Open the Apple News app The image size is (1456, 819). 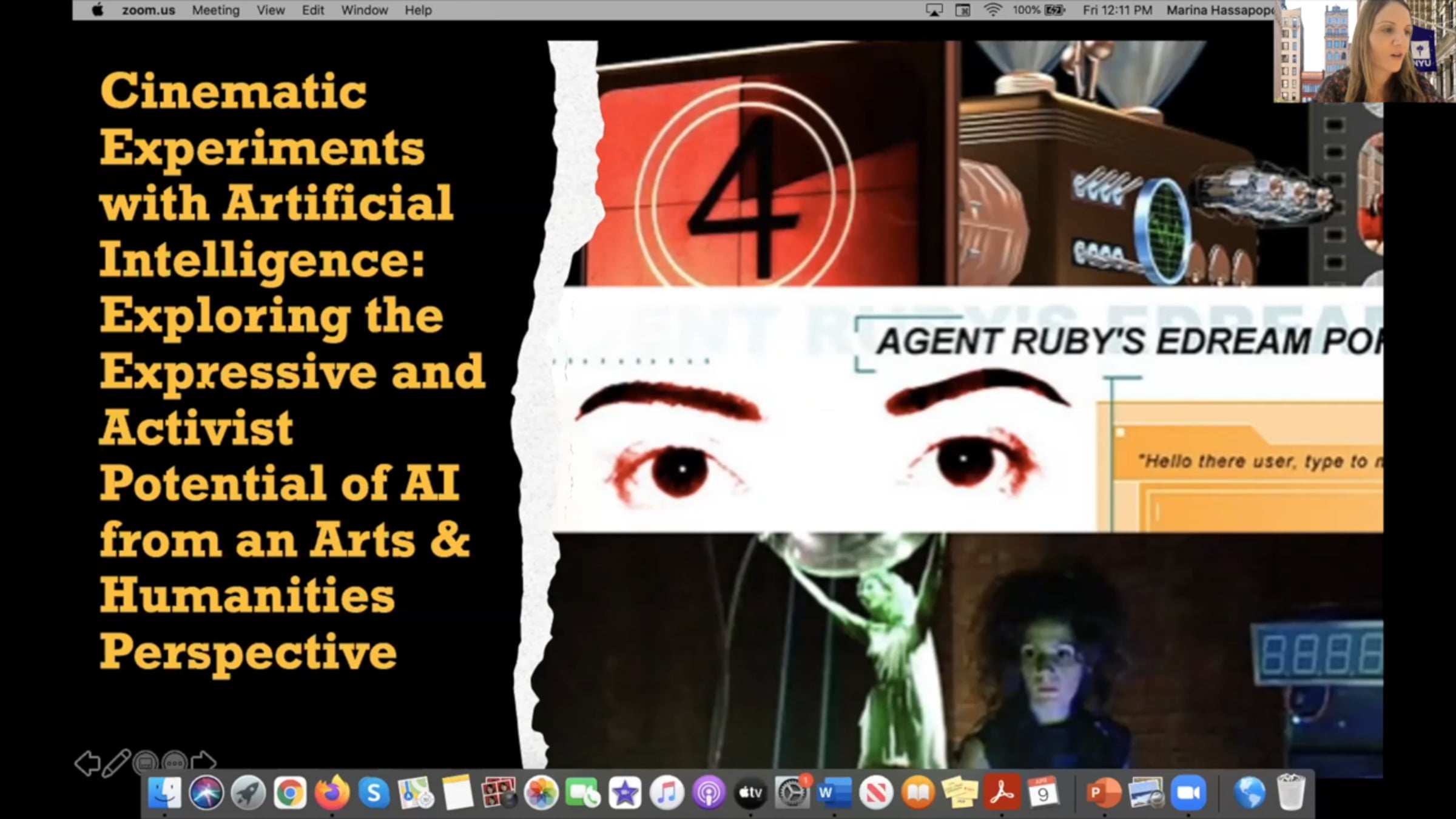click(876, 793)
